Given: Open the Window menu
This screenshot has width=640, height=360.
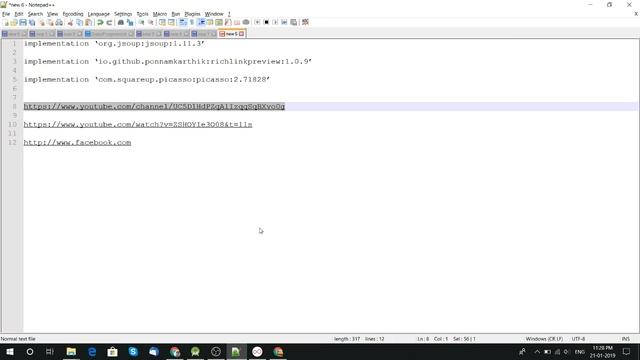Looking at the screenshot, I should tap(214, 14).
